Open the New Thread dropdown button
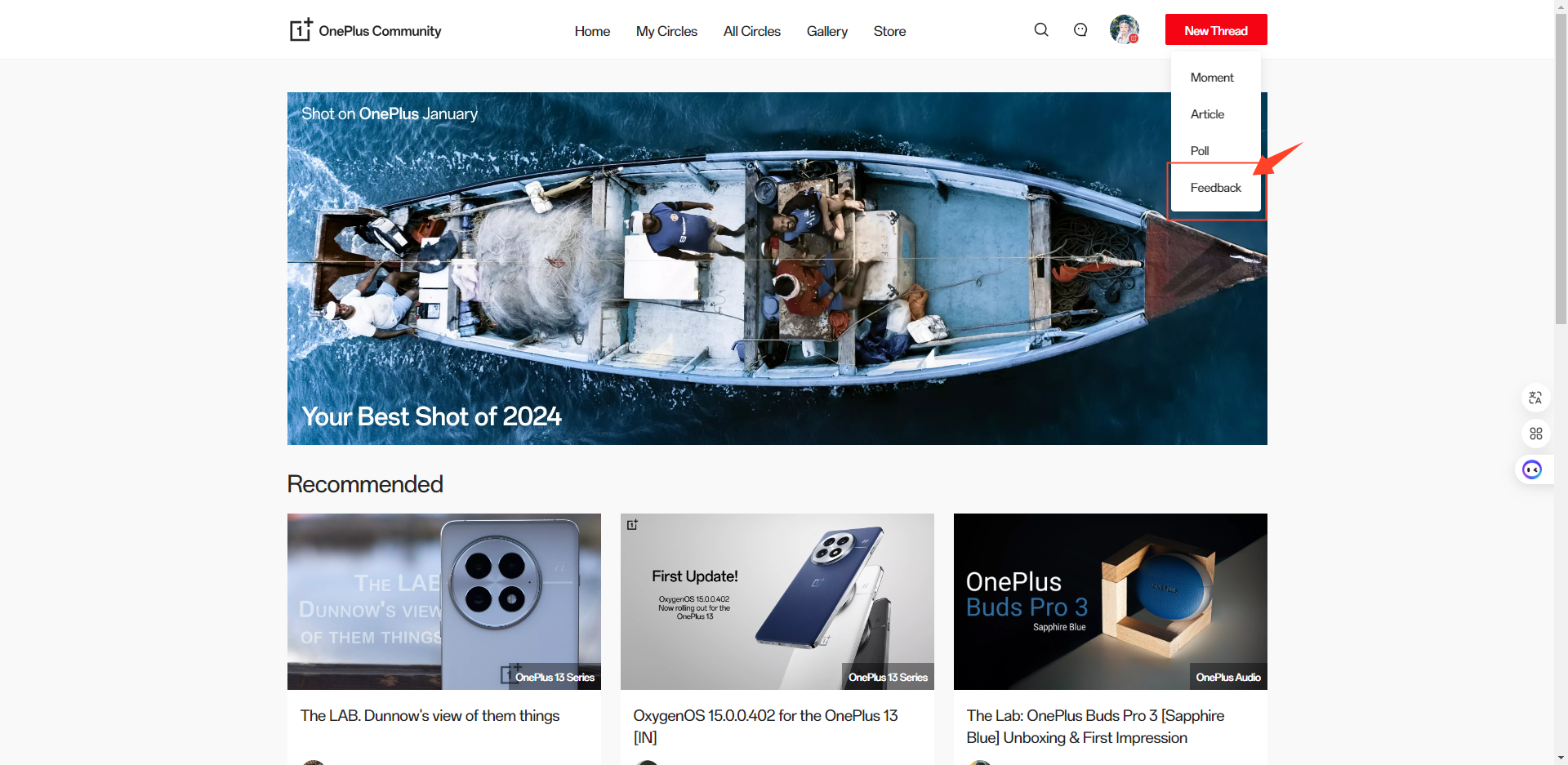 pyautogui.click(x=1215, y=29)
